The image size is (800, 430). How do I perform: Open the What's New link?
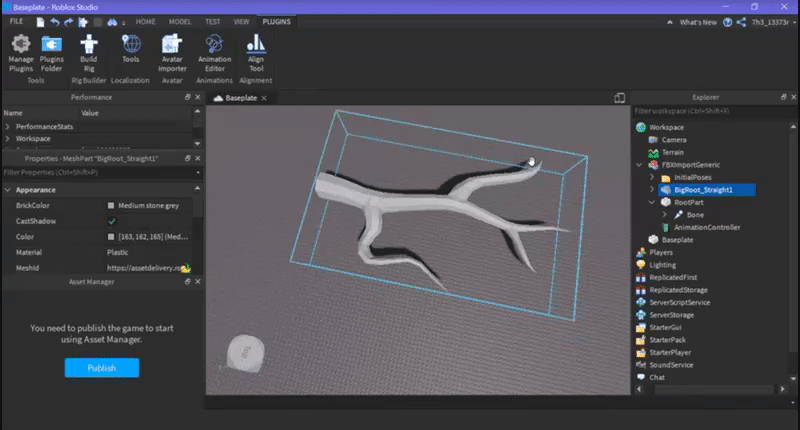tap(697, 21)
